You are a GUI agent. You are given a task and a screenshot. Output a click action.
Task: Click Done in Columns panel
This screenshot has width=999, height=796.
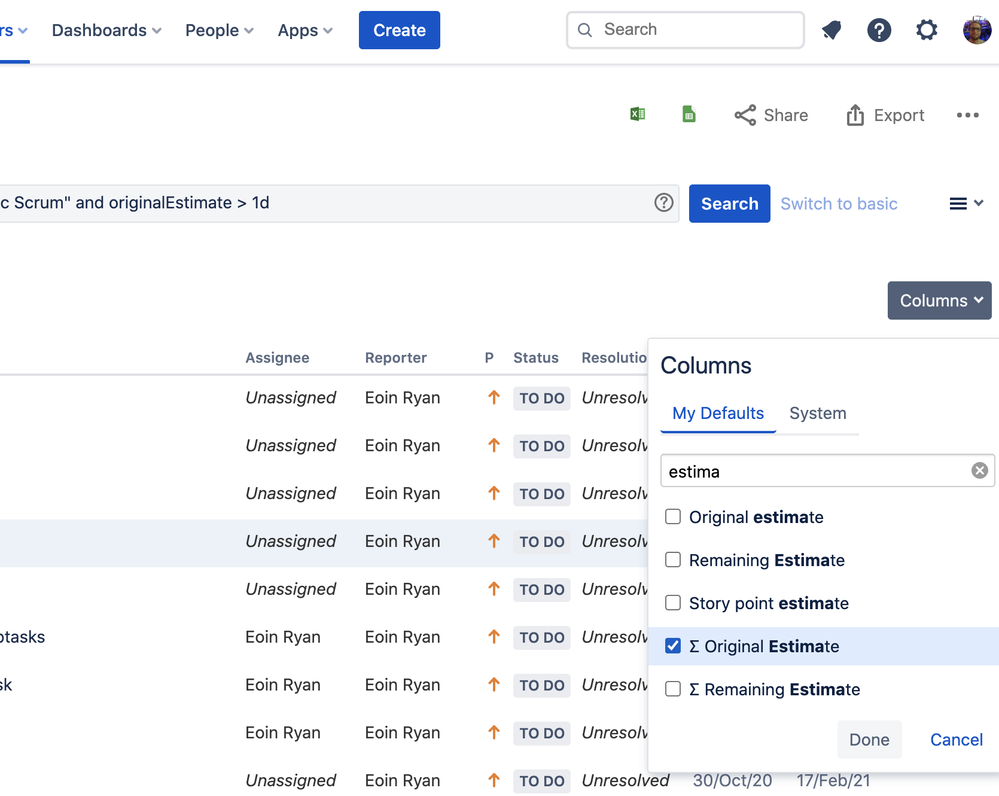869,739
